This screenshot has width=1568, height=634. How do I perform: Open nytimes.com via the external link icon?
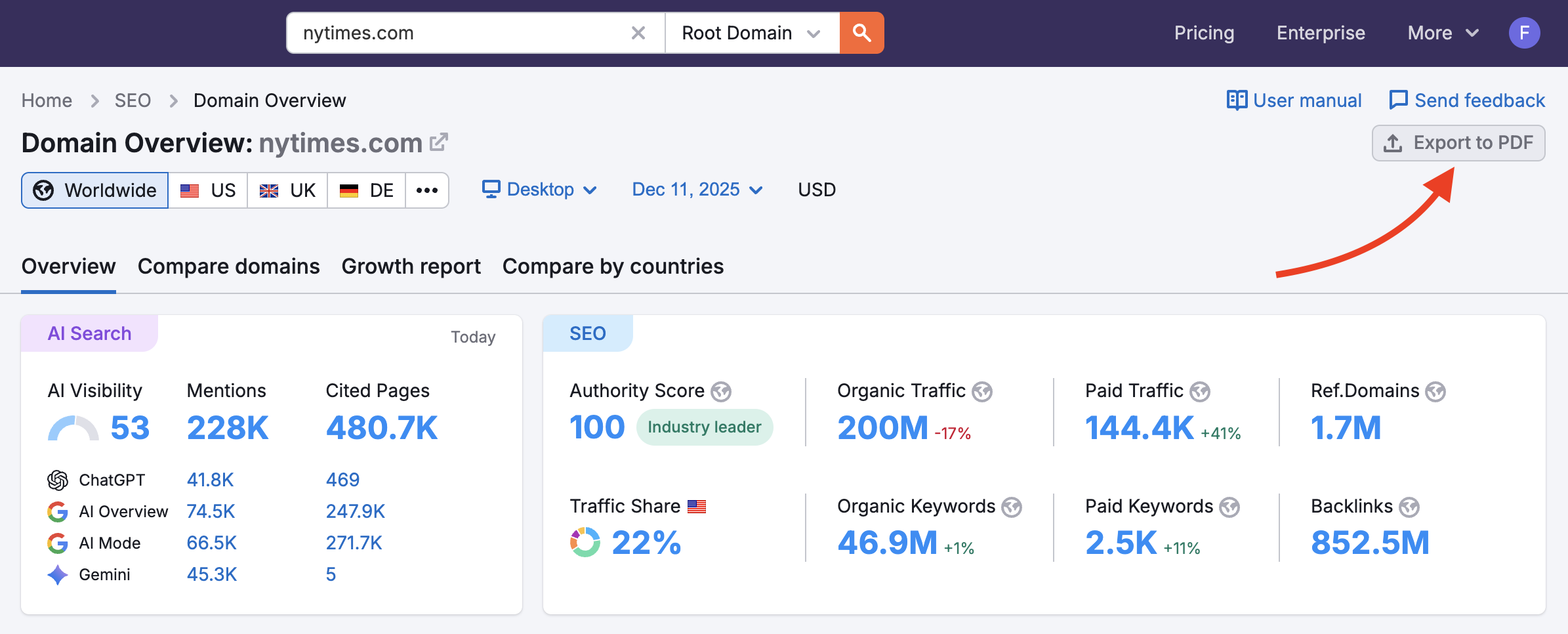click(440, 141)
